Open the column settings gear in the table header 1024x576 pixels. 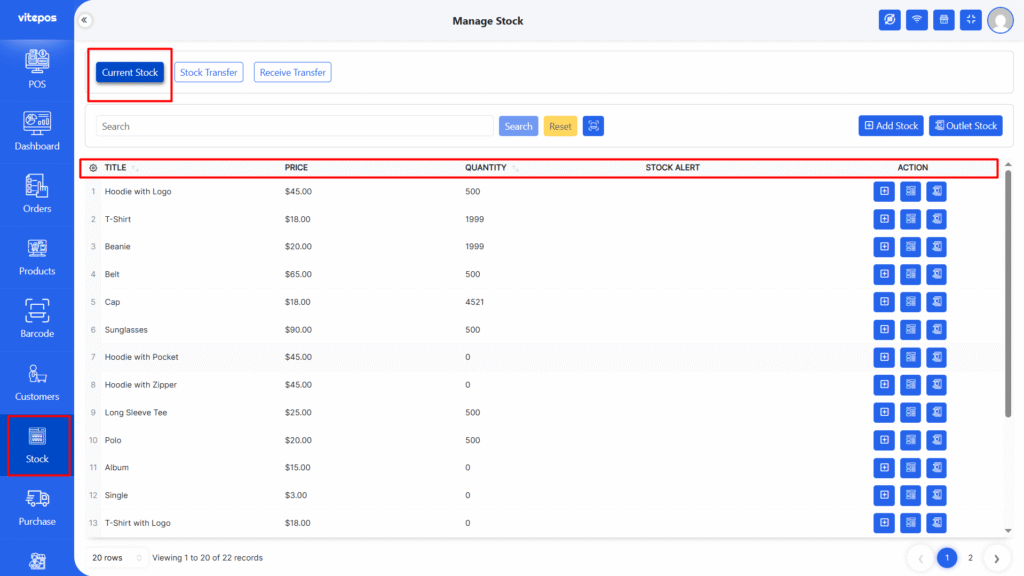click(x=93, y=168)
